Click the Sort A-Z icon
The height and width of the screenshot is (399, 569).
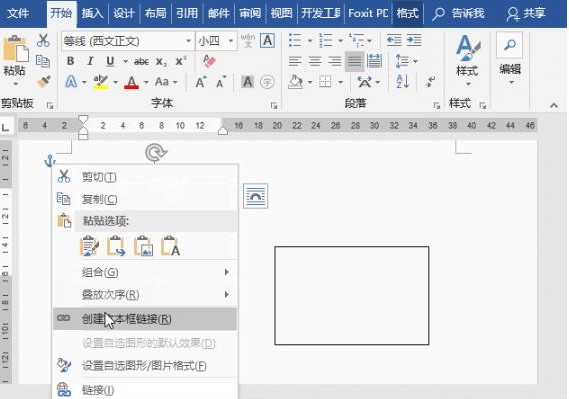[402, 82]
